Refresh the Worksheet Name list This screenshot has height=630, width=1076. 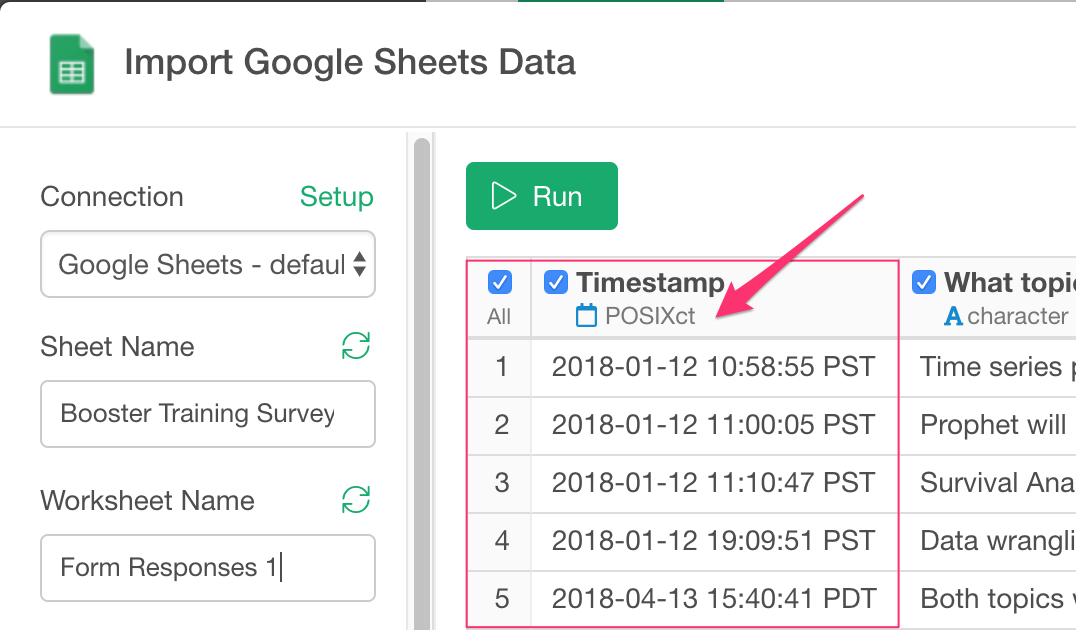[355, 500]
